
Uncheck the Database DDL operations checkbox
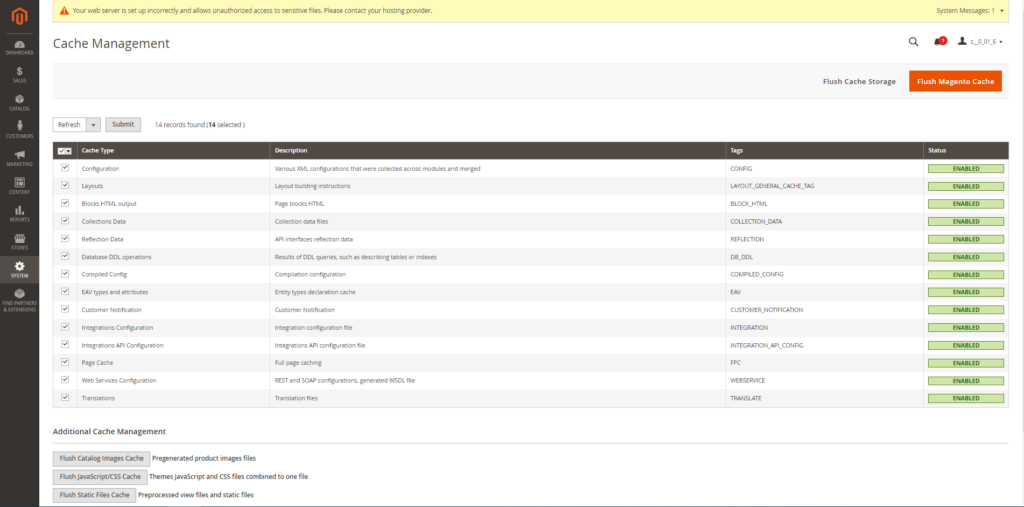coord(65,256)
